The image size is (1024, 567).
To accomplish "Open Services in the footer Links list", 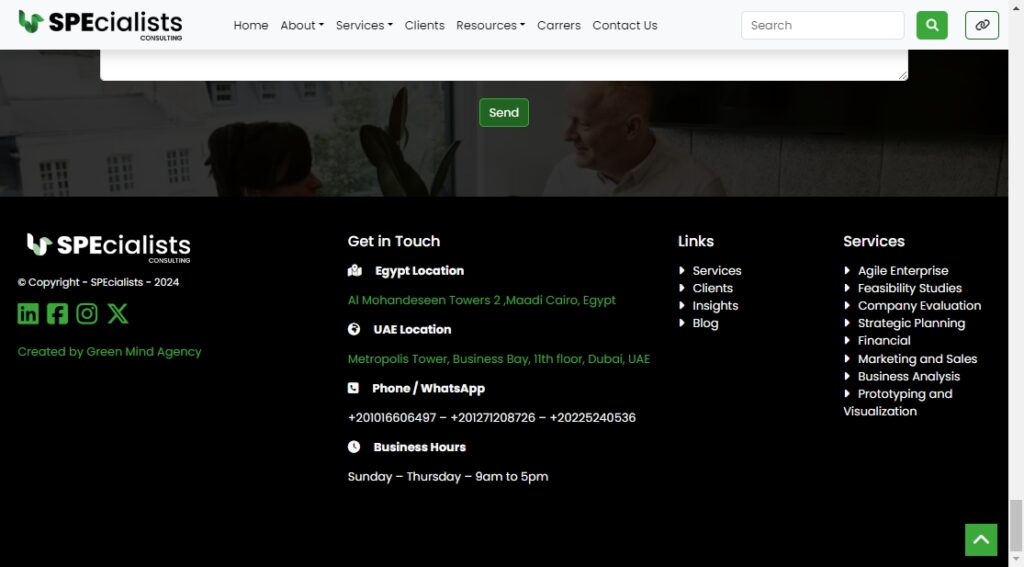I will point(717,270).
